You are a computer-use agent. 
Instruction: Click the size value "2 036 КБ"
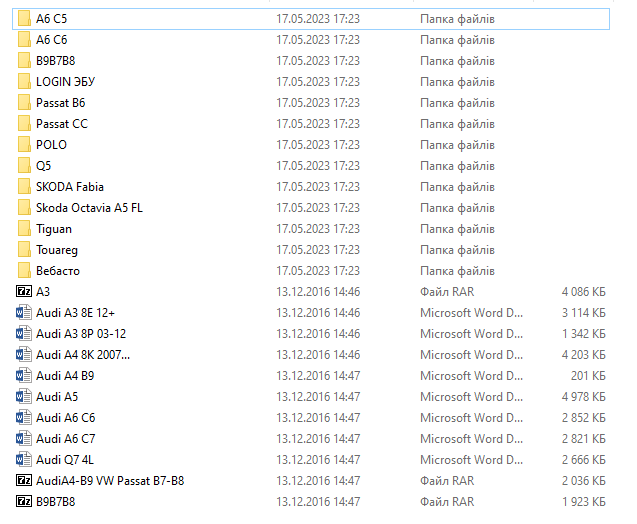click(x=584, y=481)
